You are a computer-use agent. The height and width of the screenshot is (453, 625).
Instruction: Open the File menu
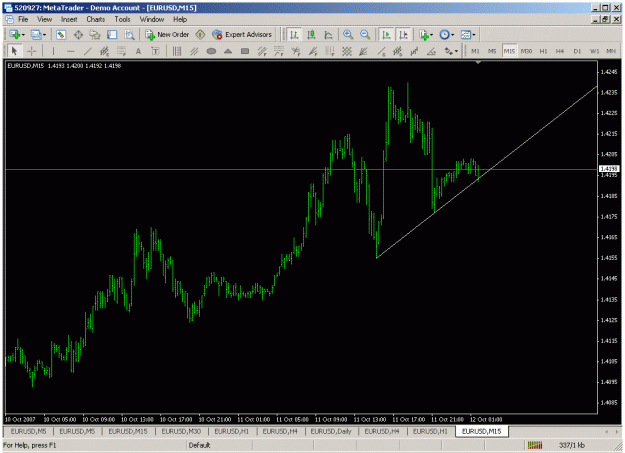pos(23,19)
